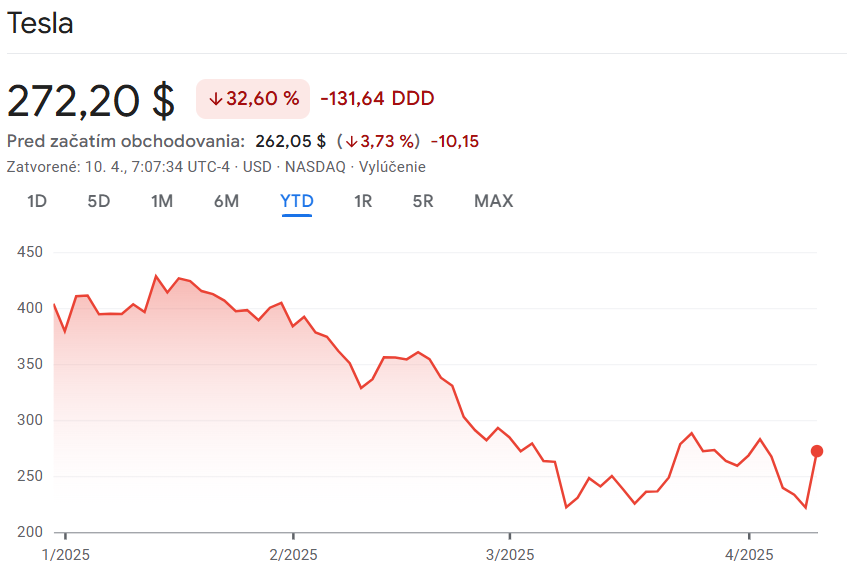
Task: Click the 1/2025 marker on the time axis
Action: click(64, 554)
